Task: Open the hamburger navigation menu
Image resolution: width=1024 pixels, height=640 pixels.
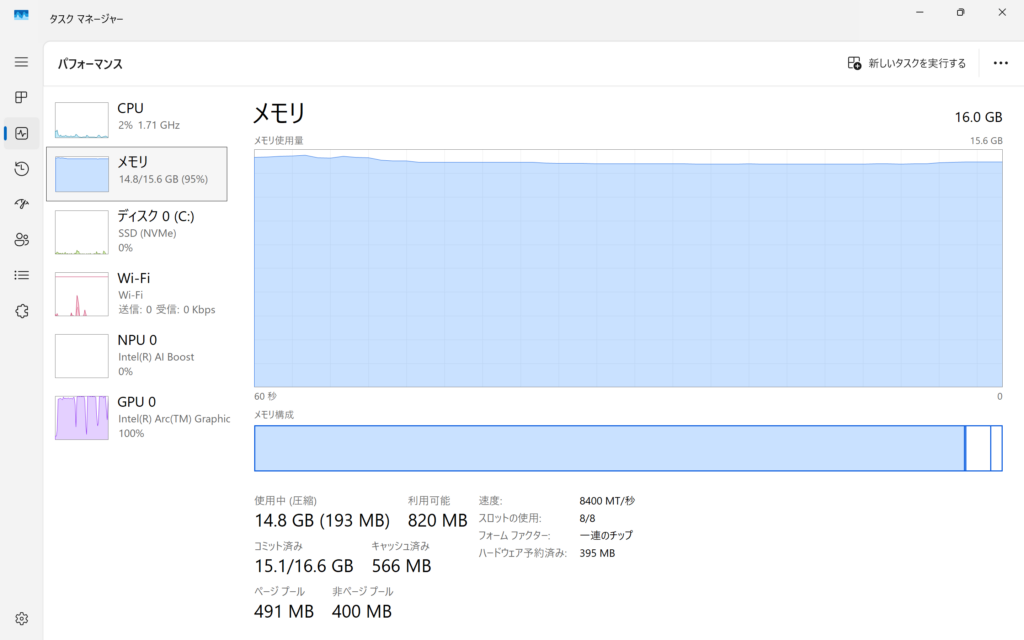Action: [22, 62]
